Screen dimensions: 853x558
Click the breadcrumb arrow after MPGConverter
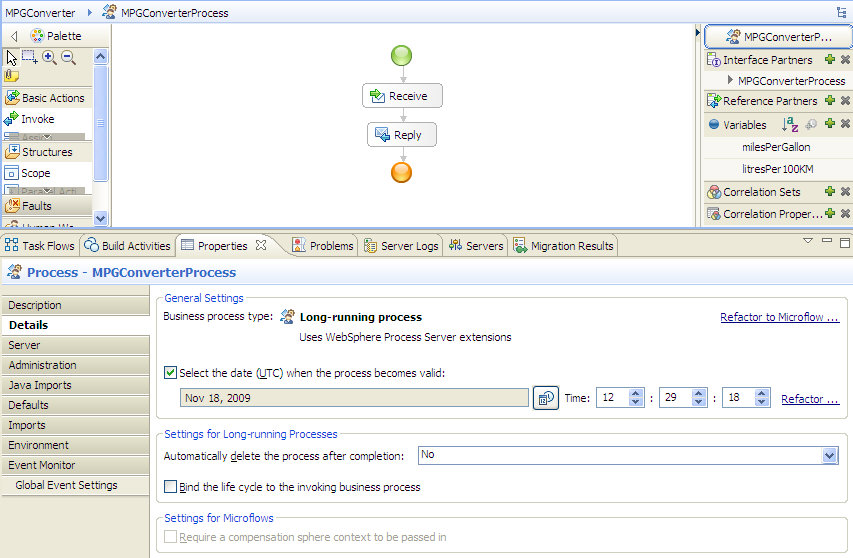coord(90,12)
